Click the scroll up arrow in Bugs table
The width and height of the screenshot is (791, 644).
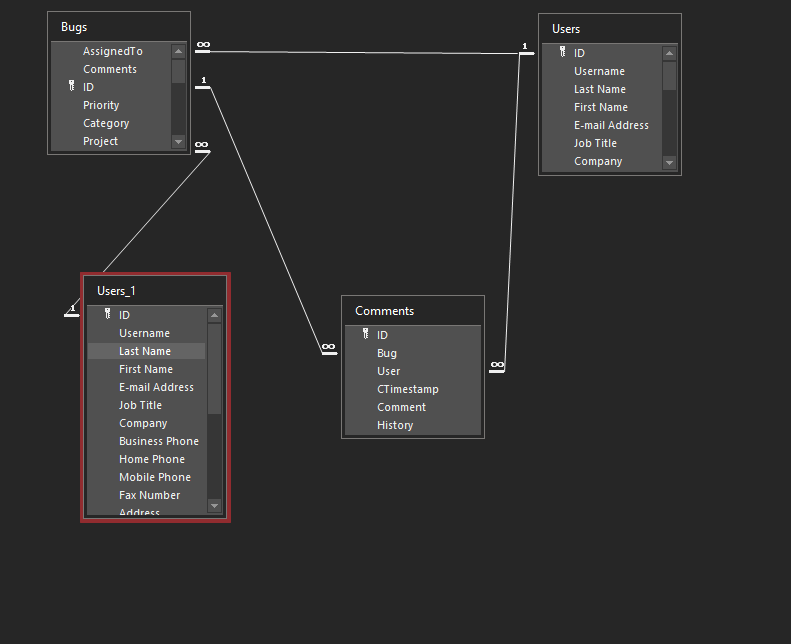tap(178, 52)
